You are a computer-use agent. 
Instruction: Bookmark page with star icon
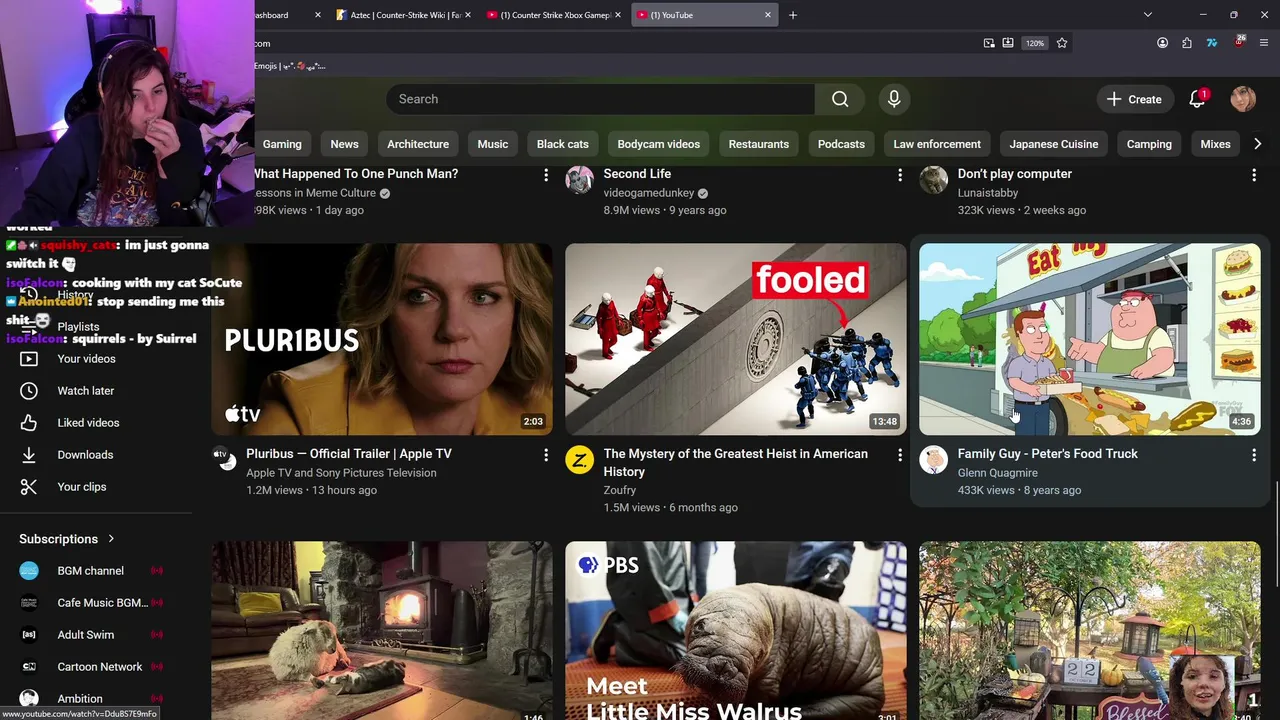click(x=1062, y=43)
